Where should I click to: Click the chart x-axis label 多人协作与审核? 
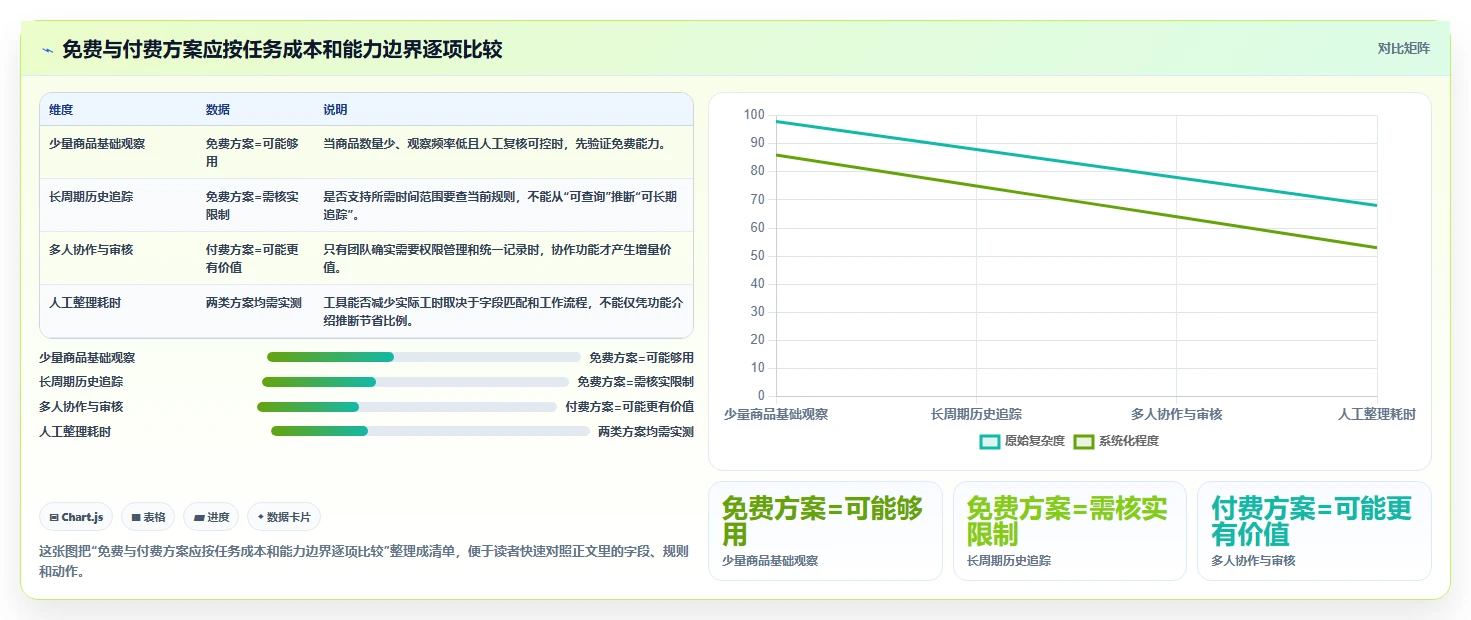click(x=1177, y=414)
